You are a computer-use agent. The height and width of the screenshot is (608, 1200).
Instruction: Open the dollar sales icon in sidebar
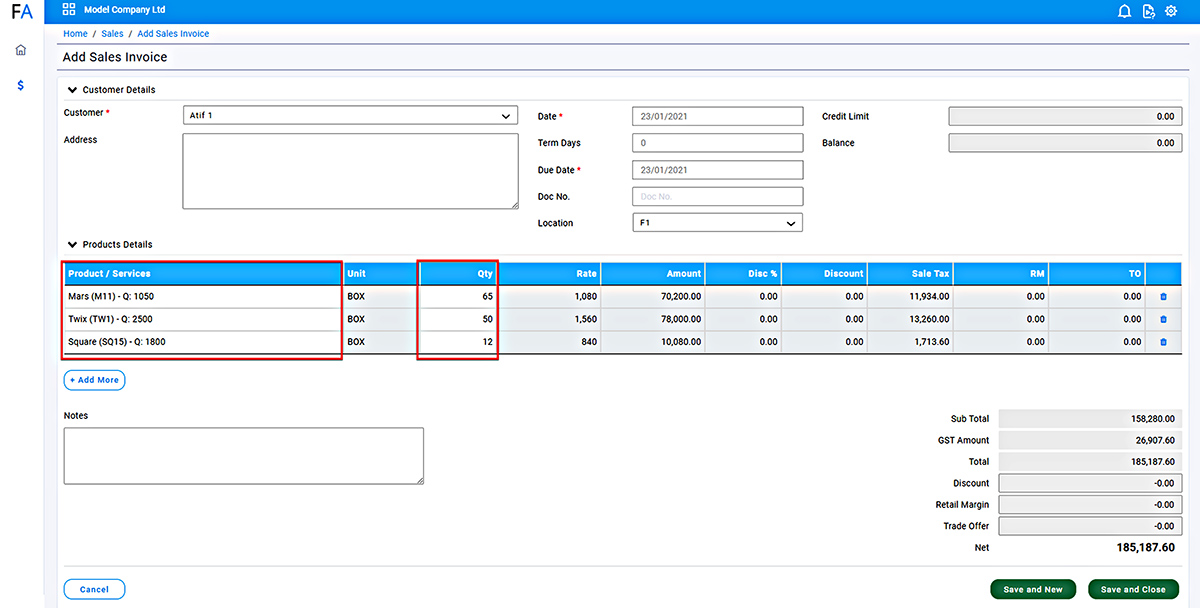tap(21, 86)
